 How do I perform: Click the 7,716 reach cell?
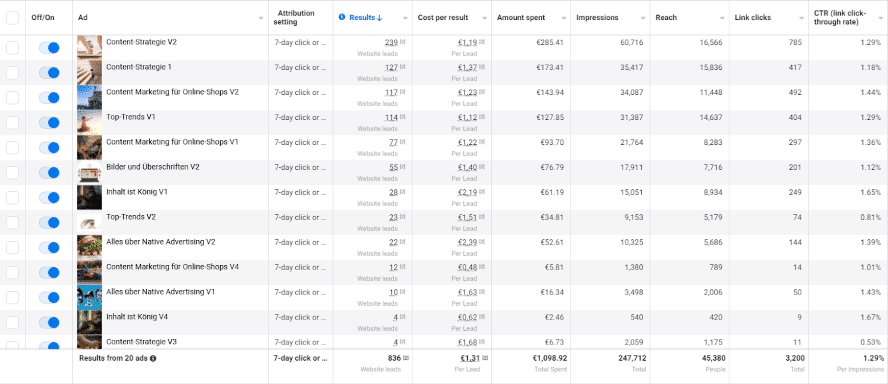[713, 167]
